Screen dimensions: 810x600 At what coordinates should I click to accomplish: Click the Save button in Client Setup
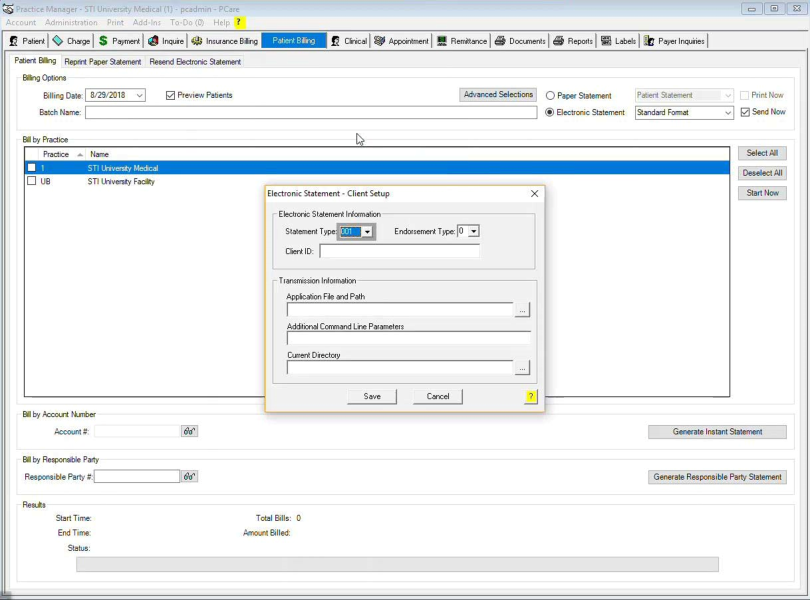click(x=372, y=397)
